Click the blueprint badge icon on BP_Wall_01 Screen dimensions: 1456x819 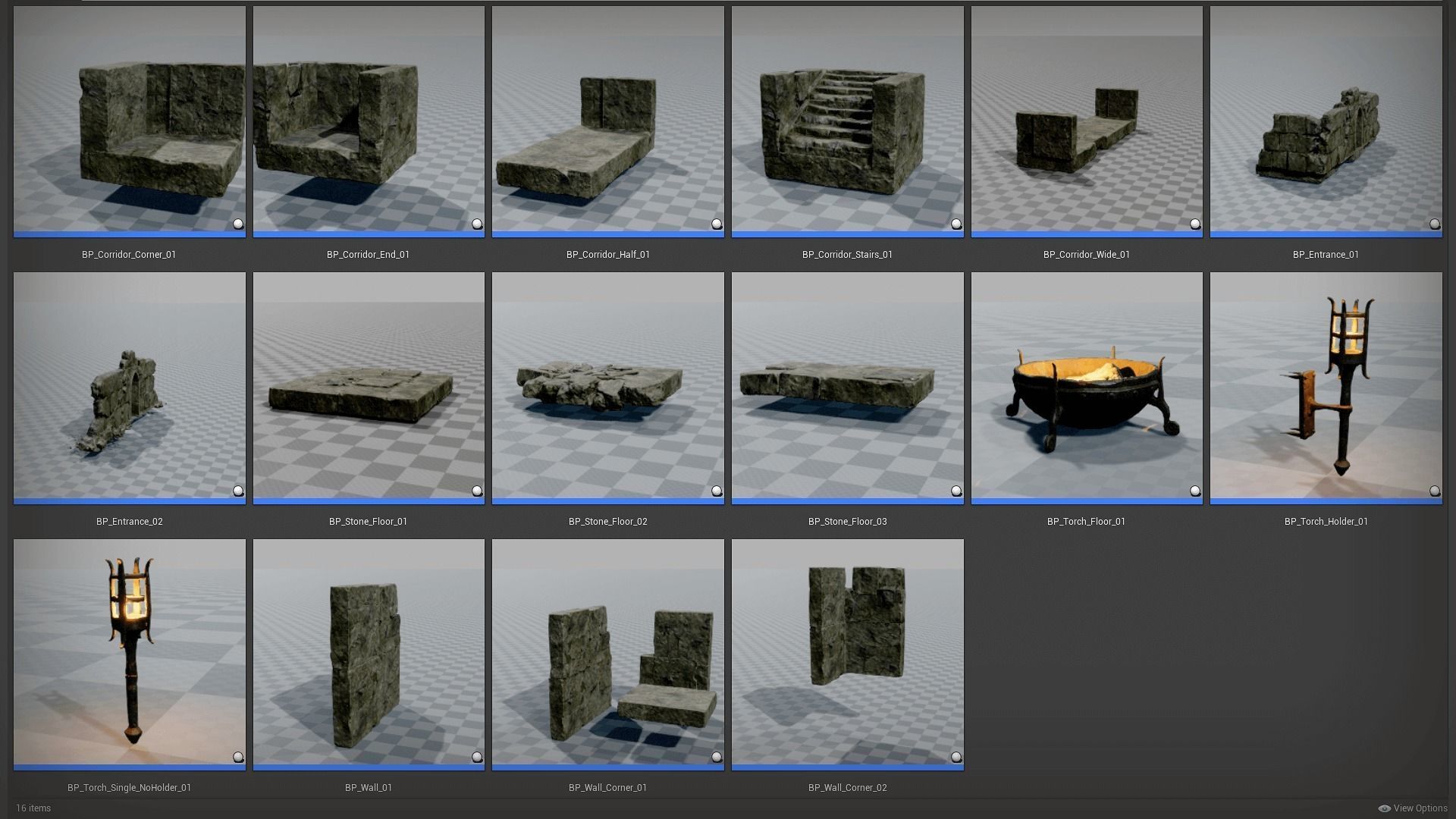pyautogui.click(x=477, y=757)
